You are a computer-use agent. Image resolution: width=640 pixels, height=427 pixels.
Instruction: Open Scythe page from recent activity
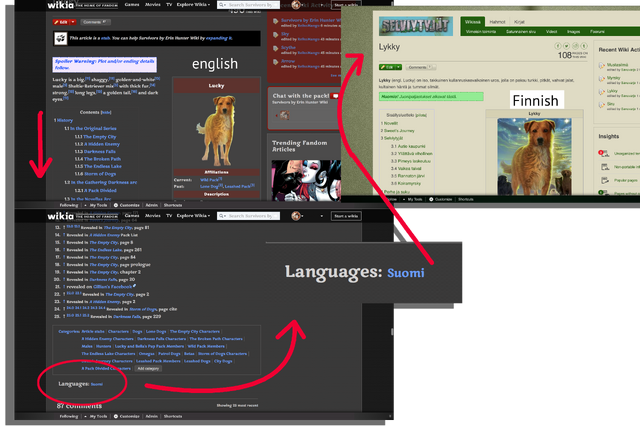(288, 47)
